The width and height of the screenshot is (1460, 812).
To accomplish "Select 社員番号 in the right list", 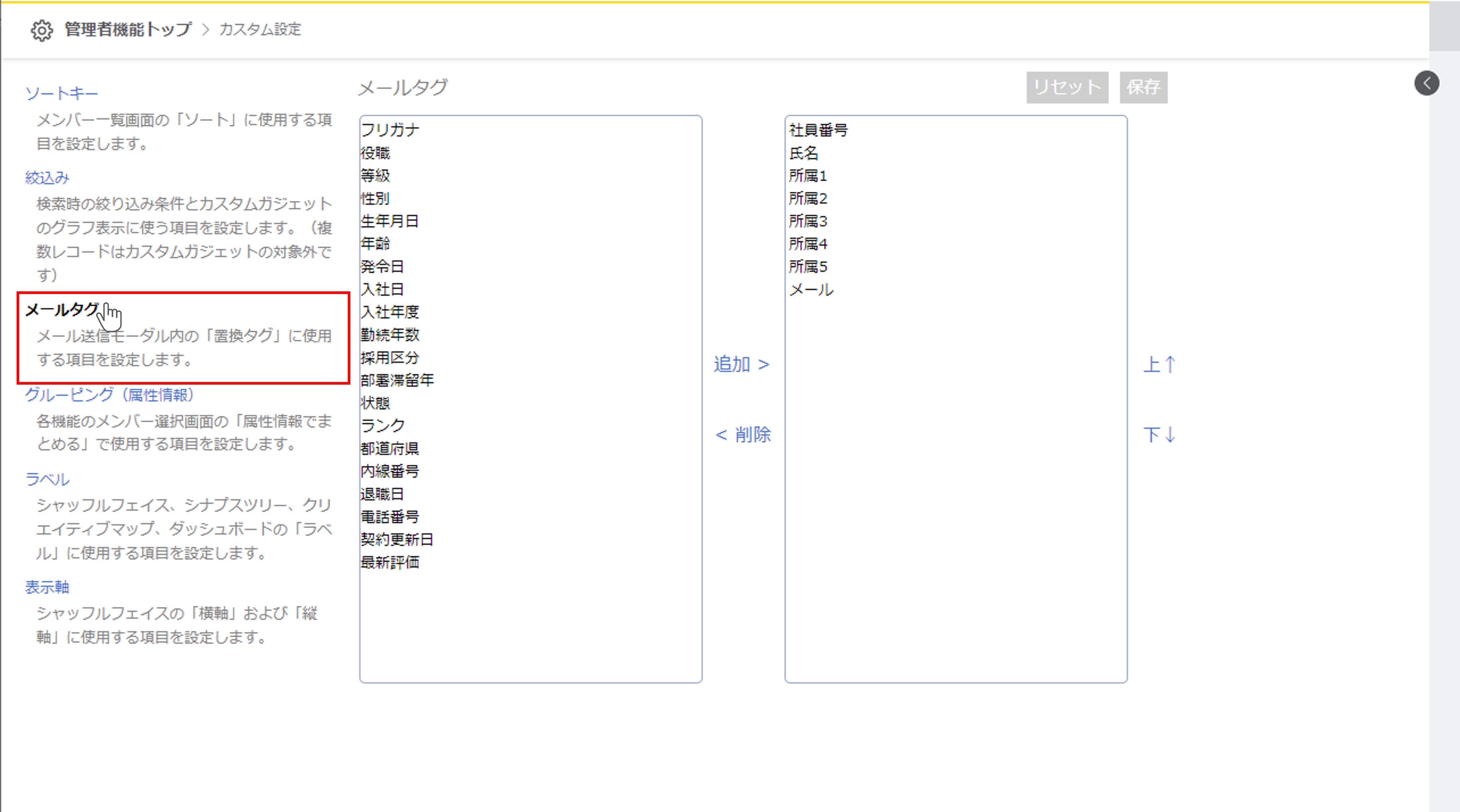I will (x=818, y=130).
